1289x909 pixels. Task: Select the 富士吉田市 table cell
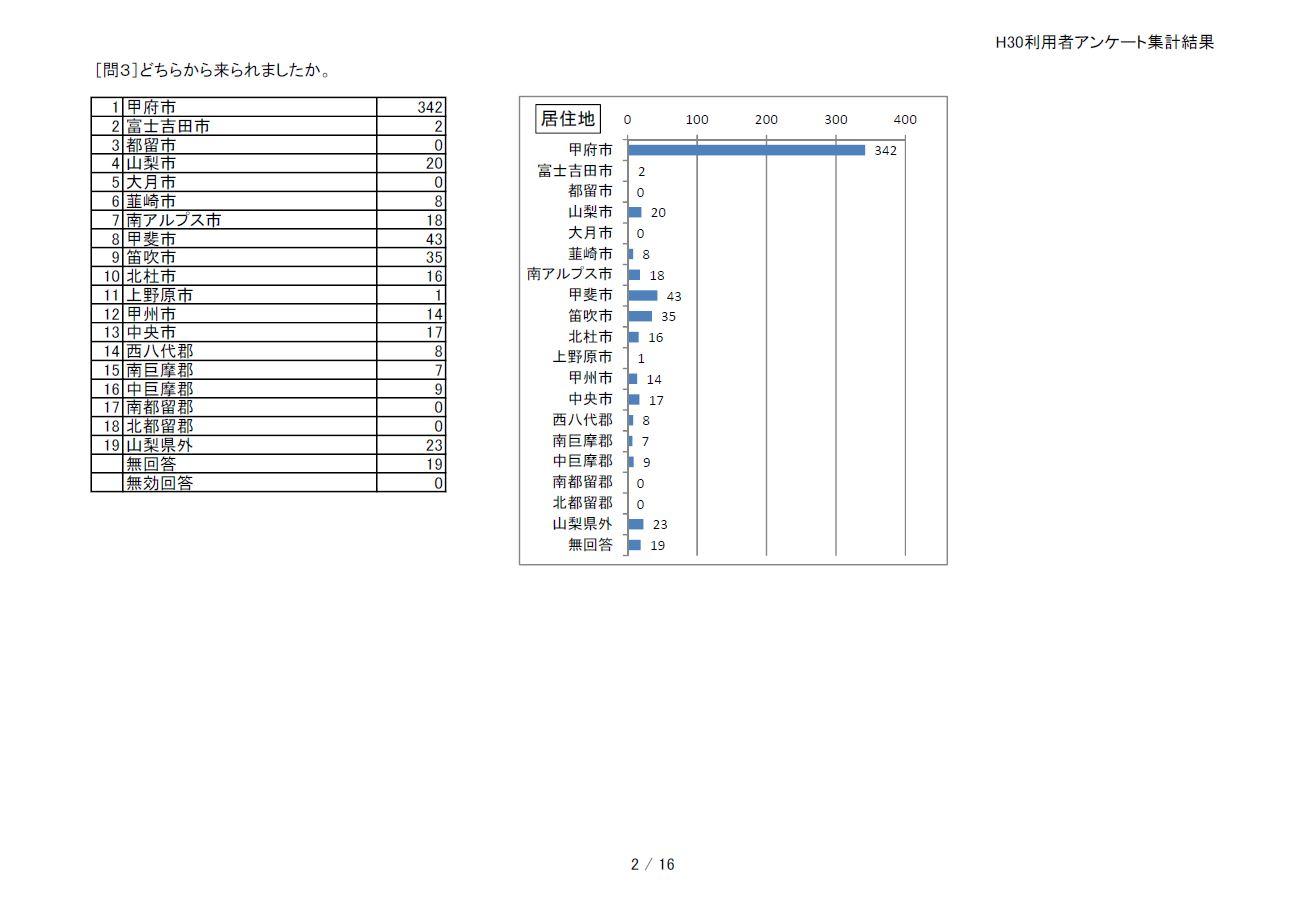(250, 126)
